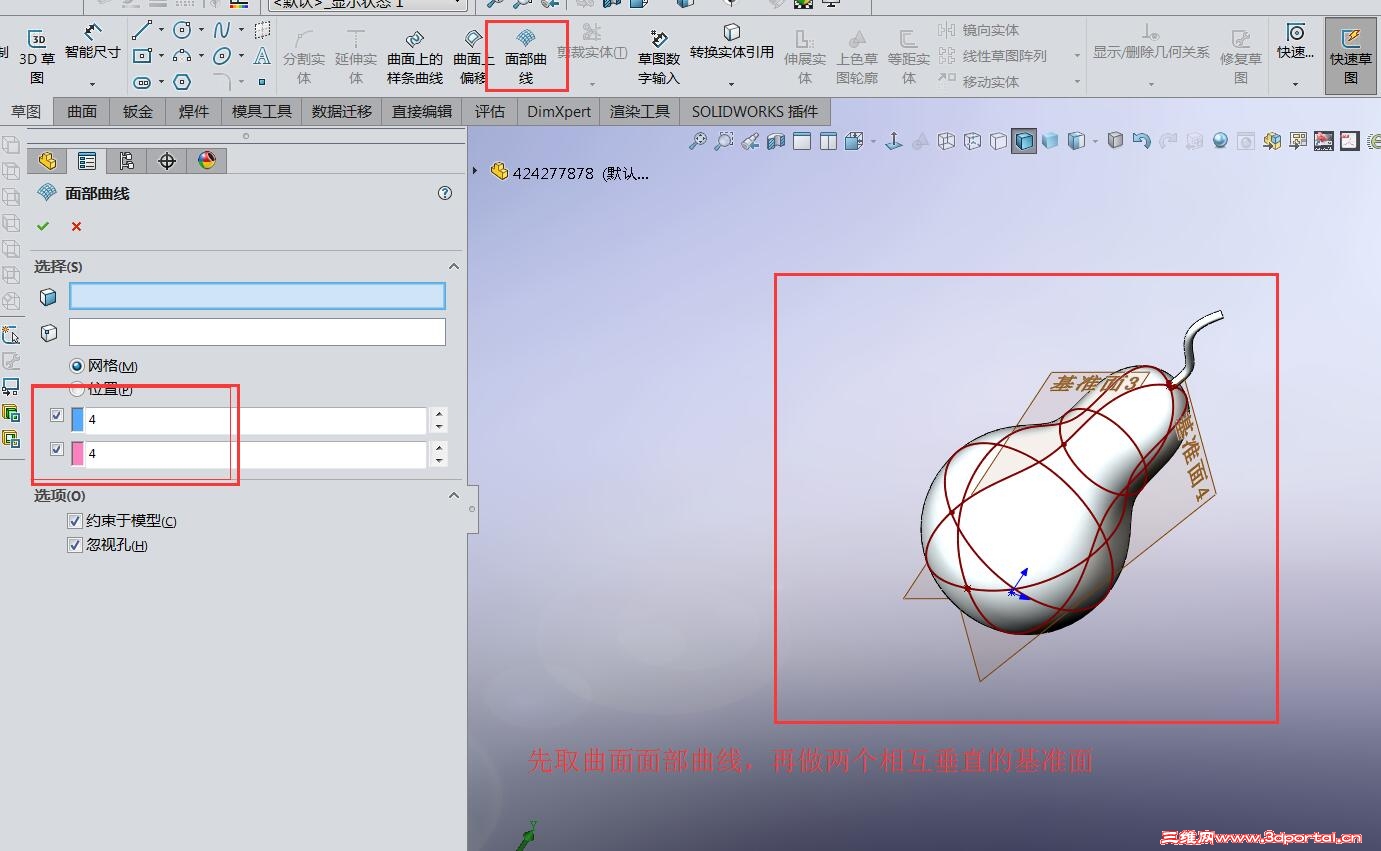Activate the sketch Text tool
The height and width of the screenshot is (851, 1381).
(262, 56)
